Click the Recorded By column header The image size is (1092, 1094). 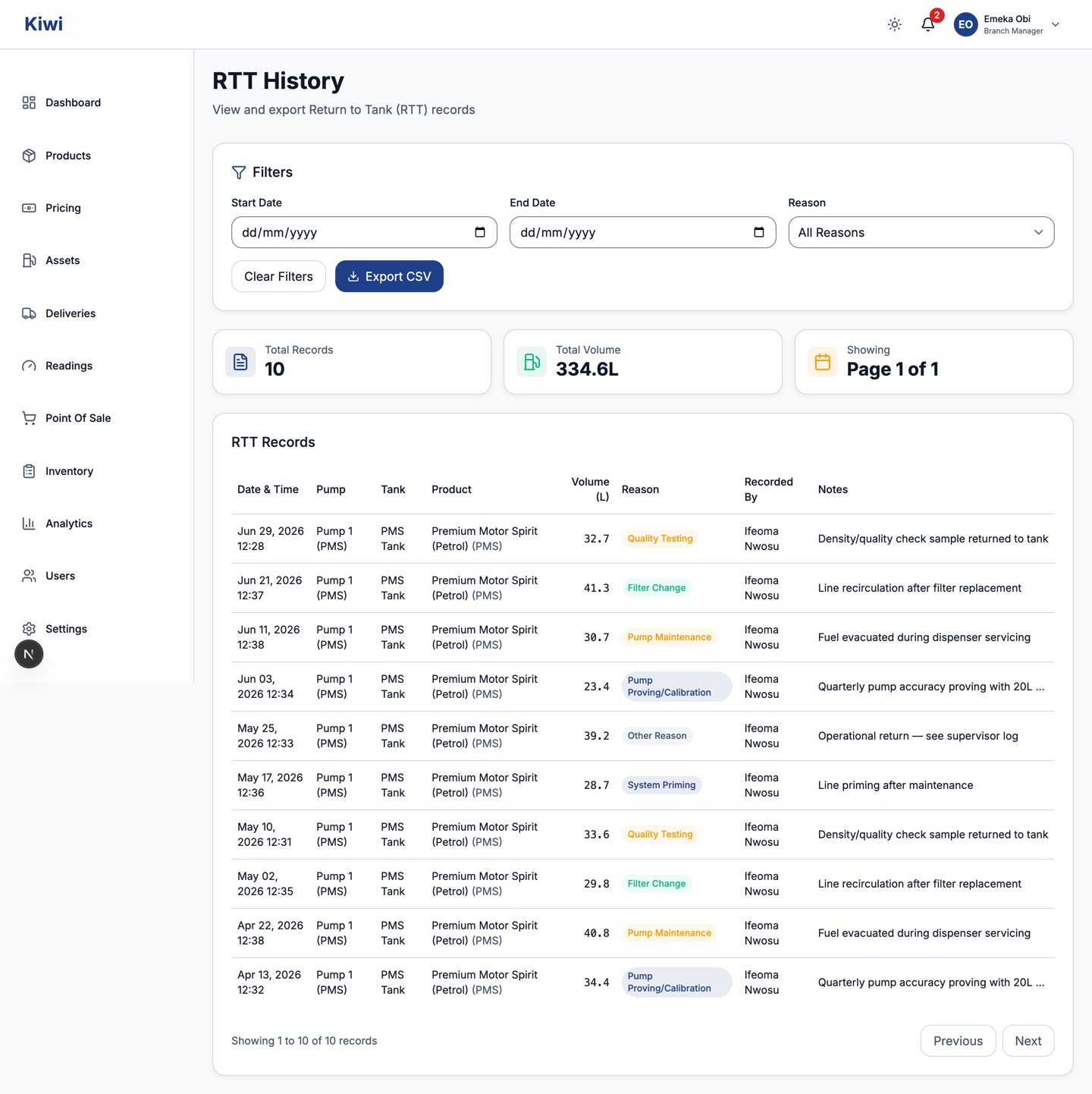point(768,489)
